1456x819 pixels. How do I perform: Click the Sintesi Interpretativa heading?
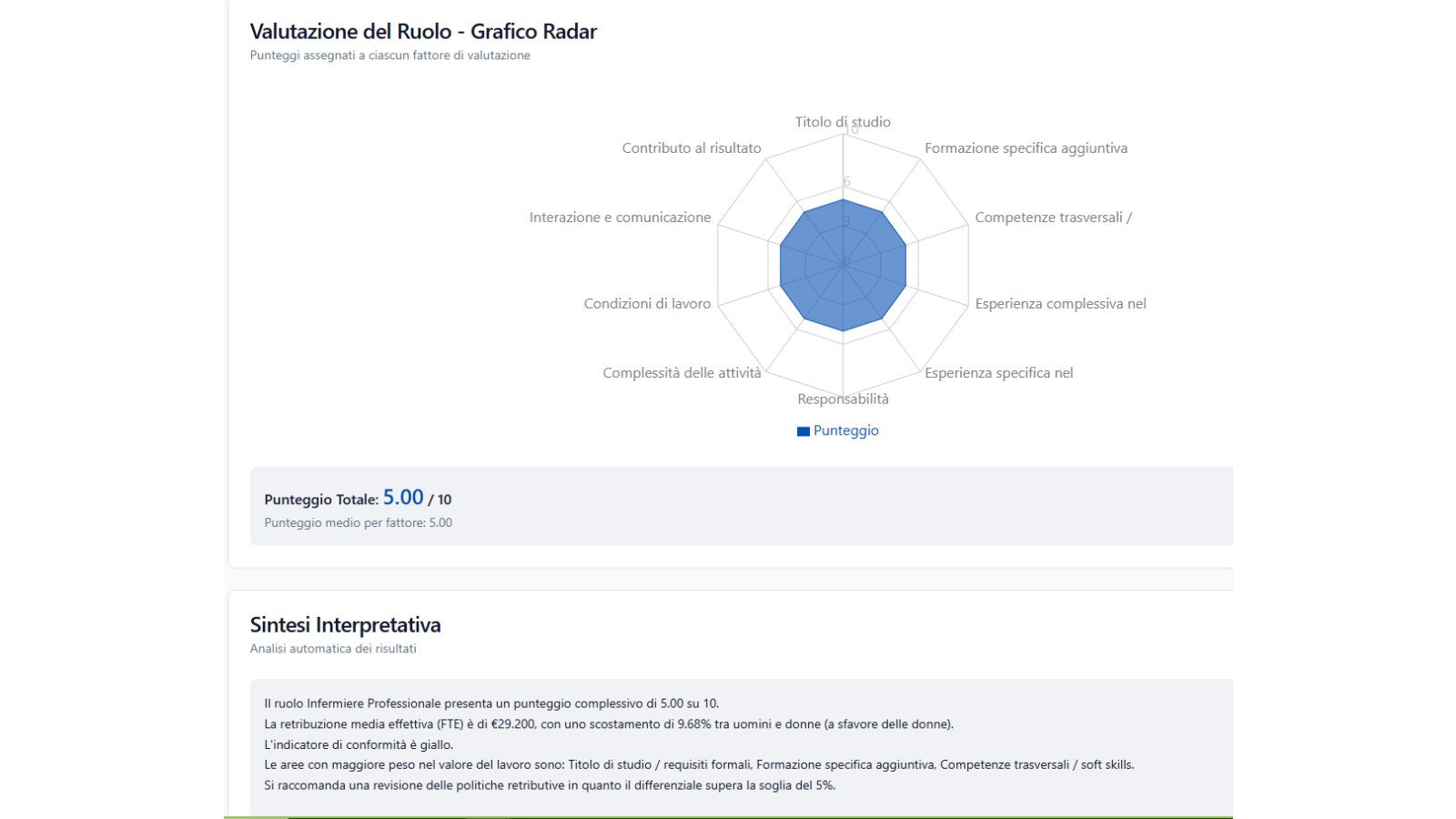345,625
